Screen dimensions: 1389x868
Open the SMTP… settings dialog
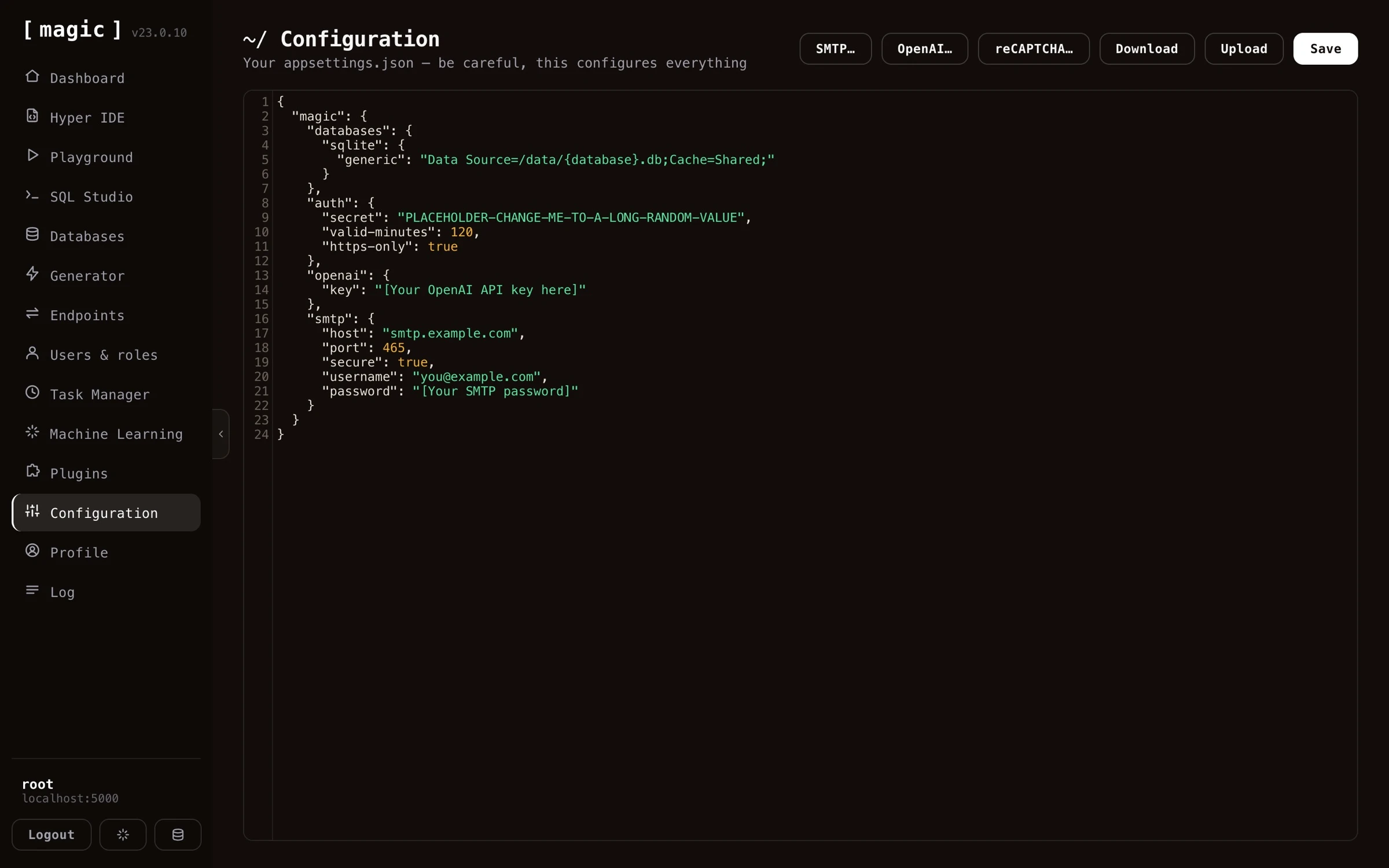[x=835, y=49]
